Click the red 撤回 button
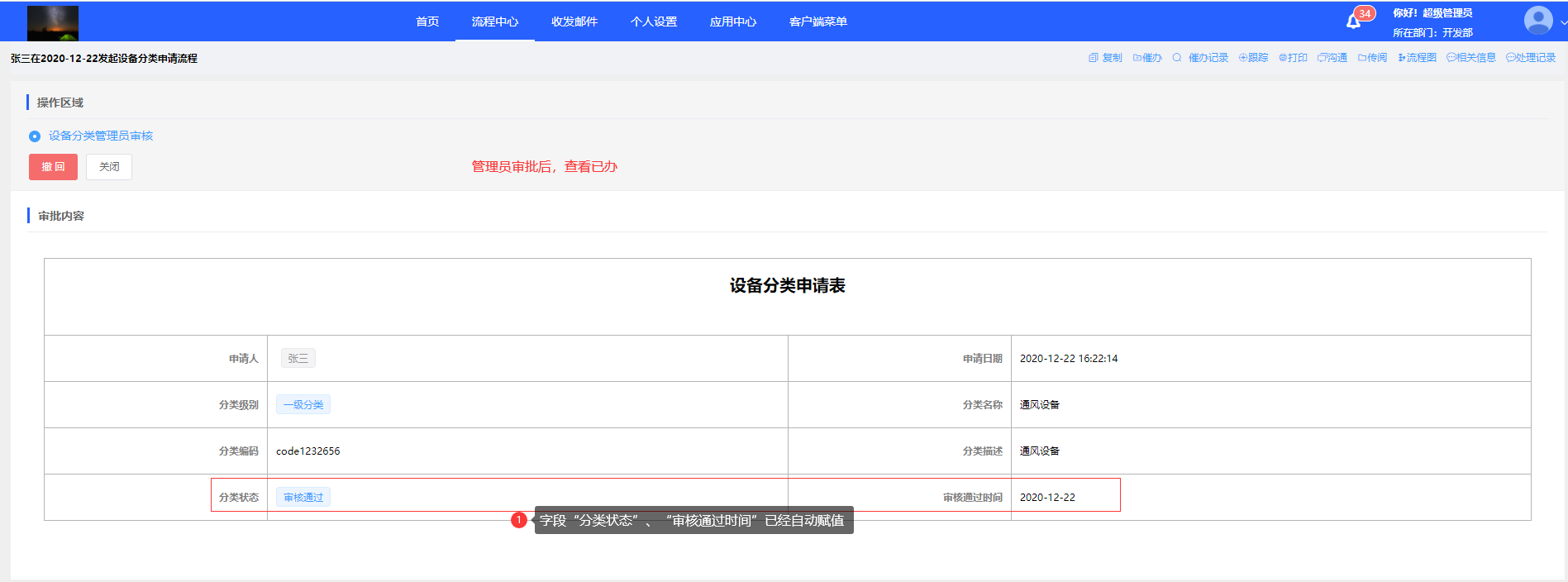 pos(53,167)
